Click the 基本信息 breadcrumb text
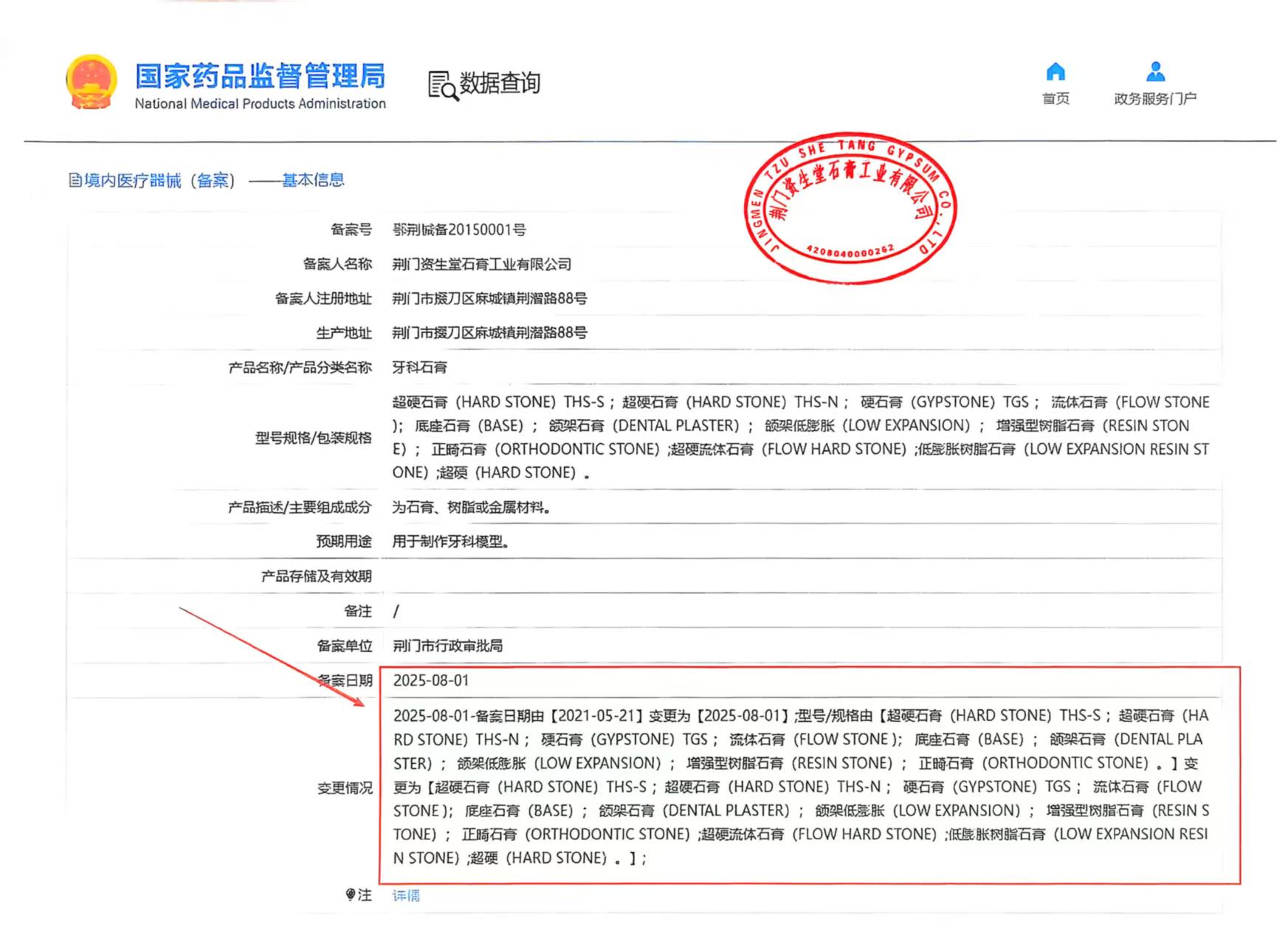 click(313, 180)
